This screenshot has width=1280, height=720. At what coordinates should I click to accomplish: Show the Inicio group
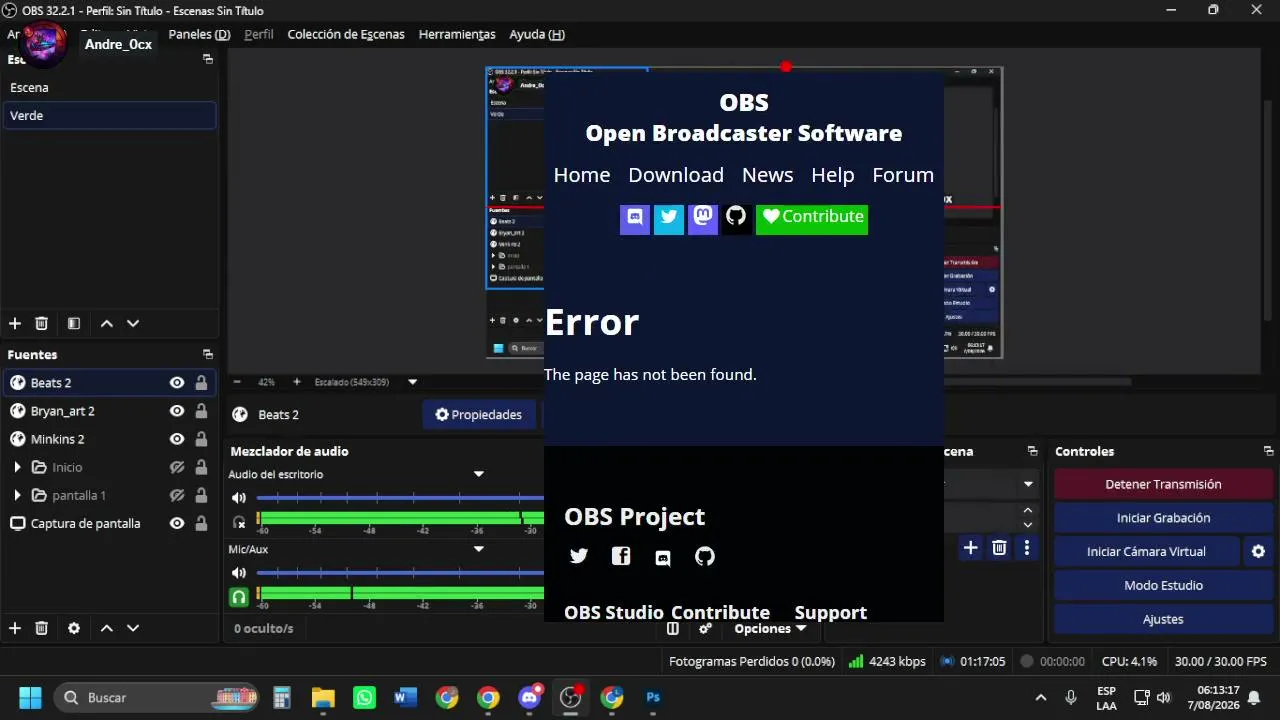pos(177,467)
